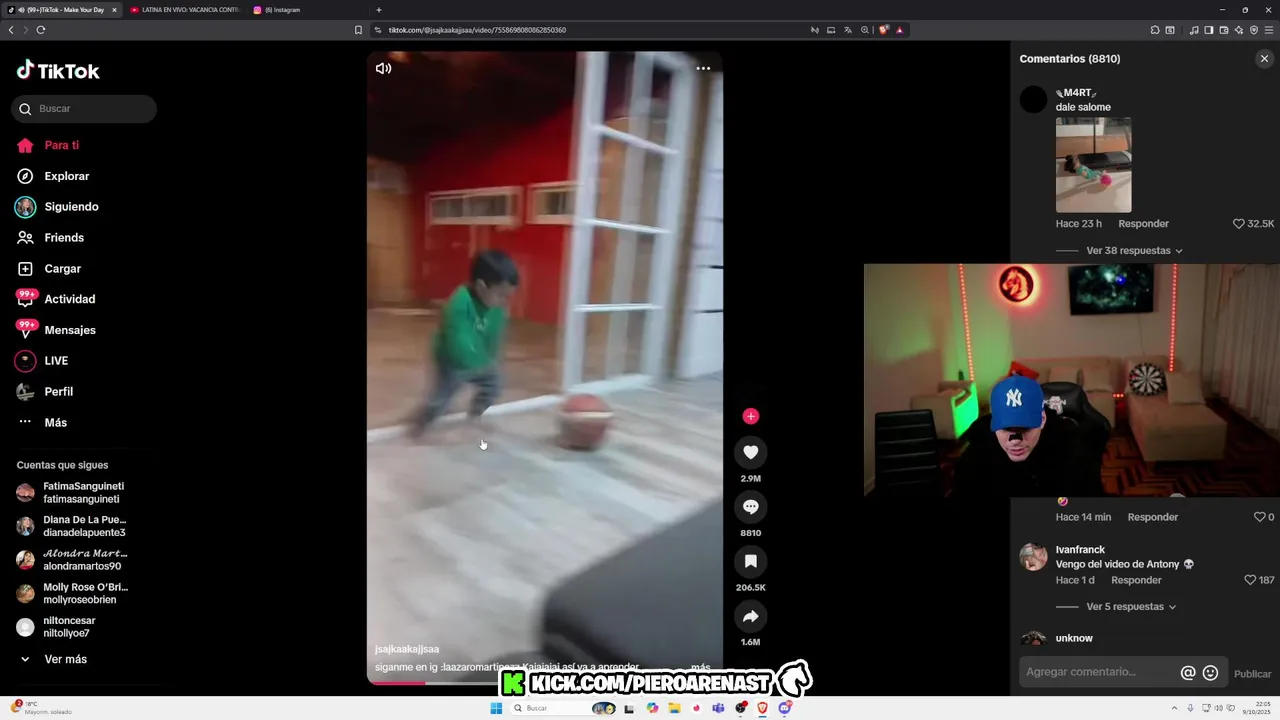1280x720 pixels.
Task: Open Brave Shields lion icon
Action: pos(883,30)
